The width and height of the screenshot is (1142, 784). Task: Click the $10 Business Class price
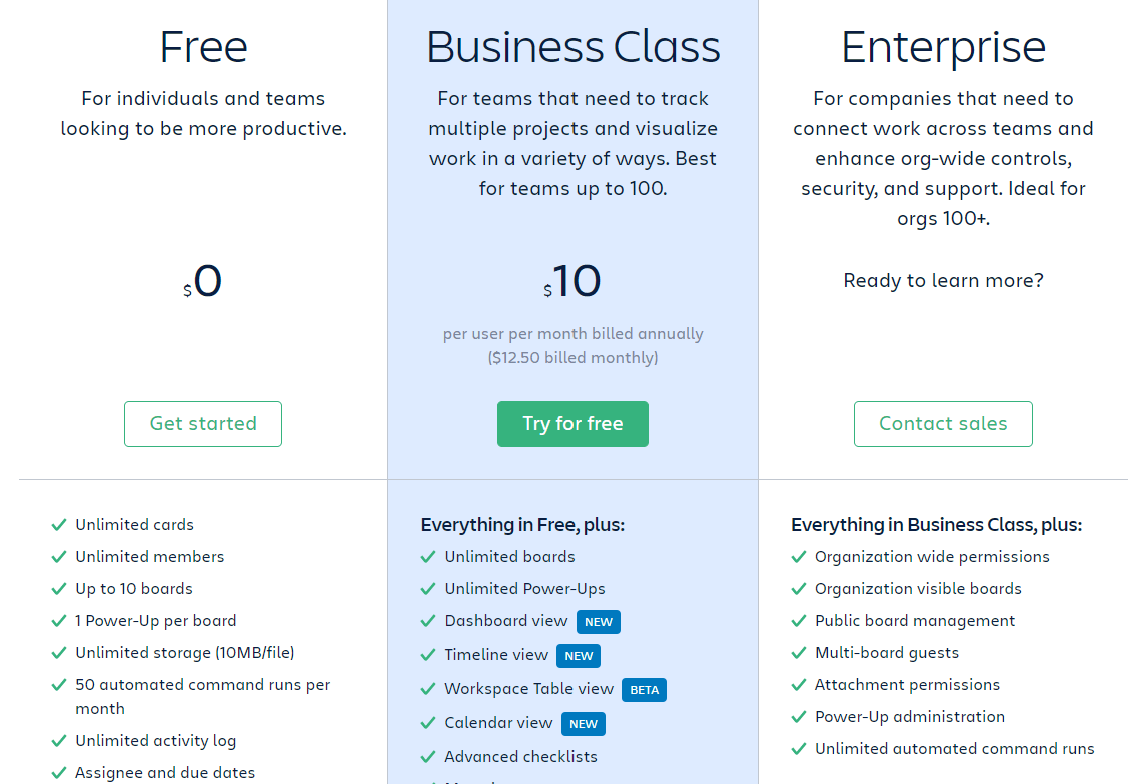(x=575, y=282)
